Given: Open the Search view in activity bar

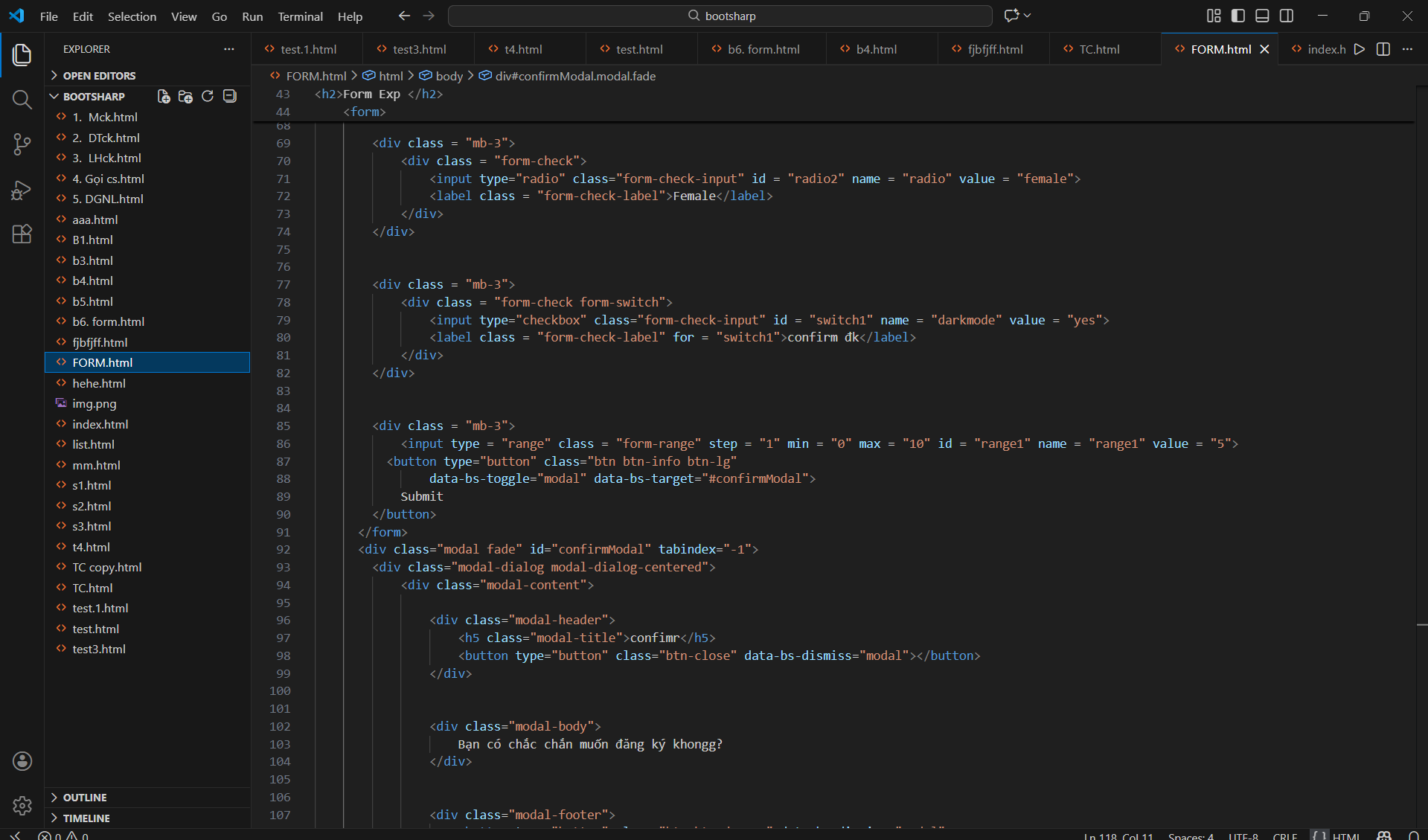Looking at the screenshot, I should point(22,100).
